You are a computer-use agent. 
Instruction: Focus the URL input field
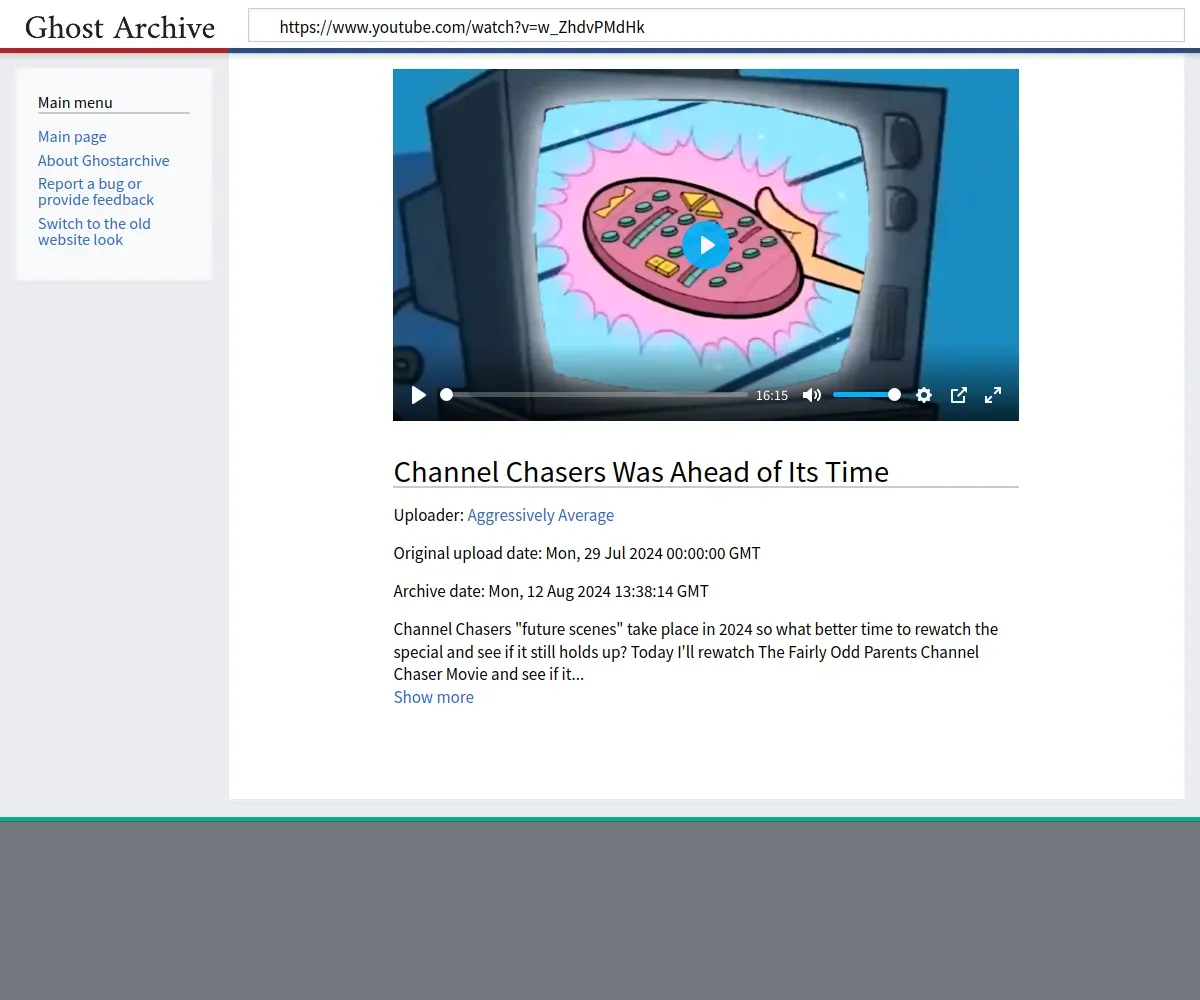[x=716, y=26]
